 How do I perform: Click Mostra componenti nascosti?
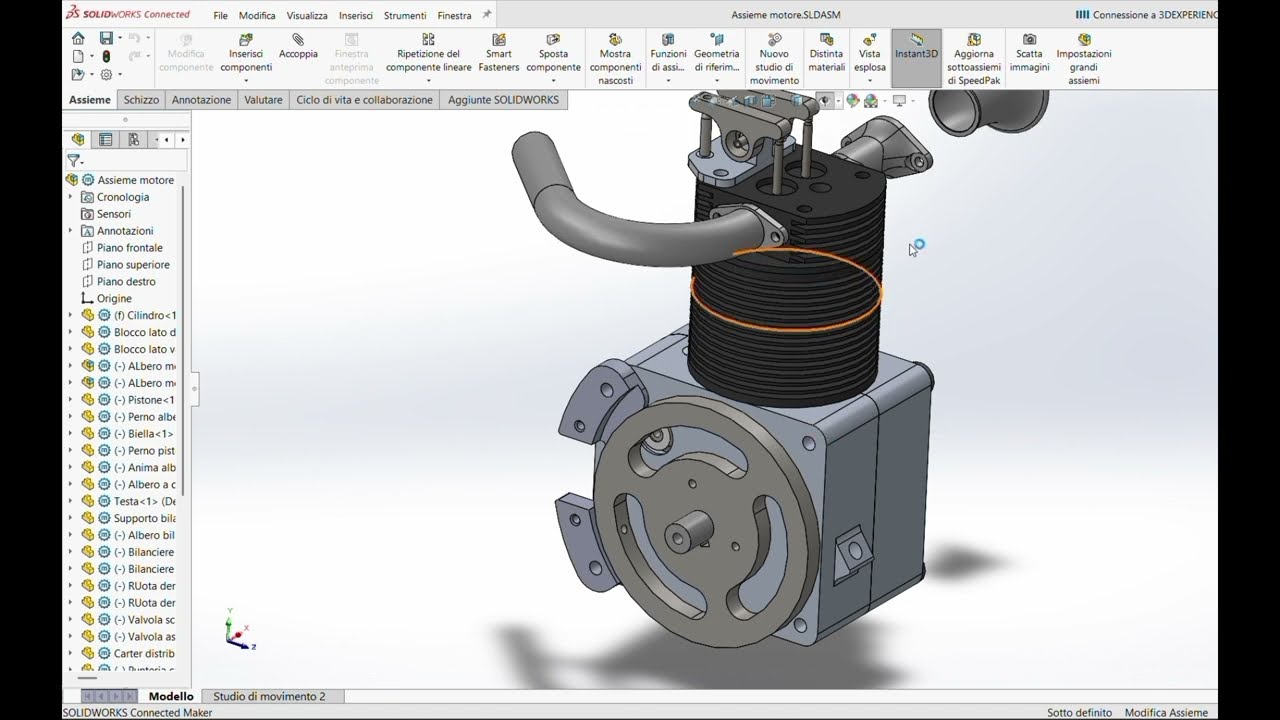click(615, 60)
